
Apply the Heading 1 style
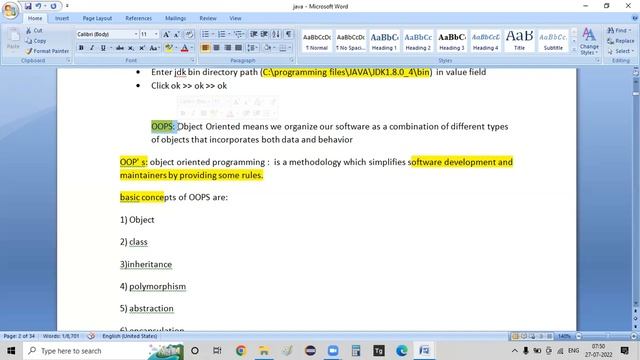[384, 41]
